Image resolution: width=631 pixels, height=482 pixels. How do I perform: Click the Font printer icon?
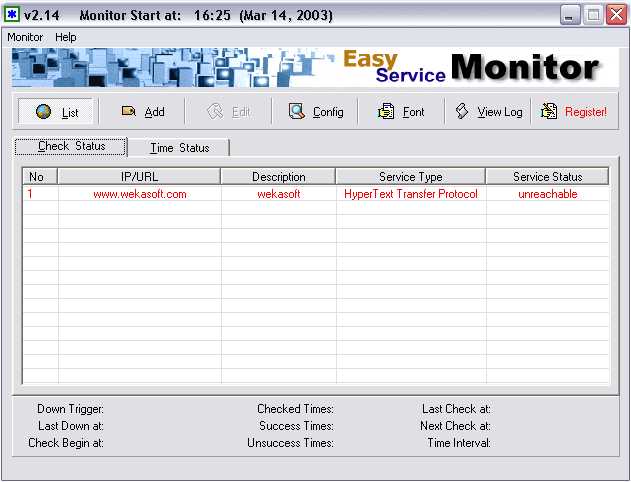coord(386,111)
